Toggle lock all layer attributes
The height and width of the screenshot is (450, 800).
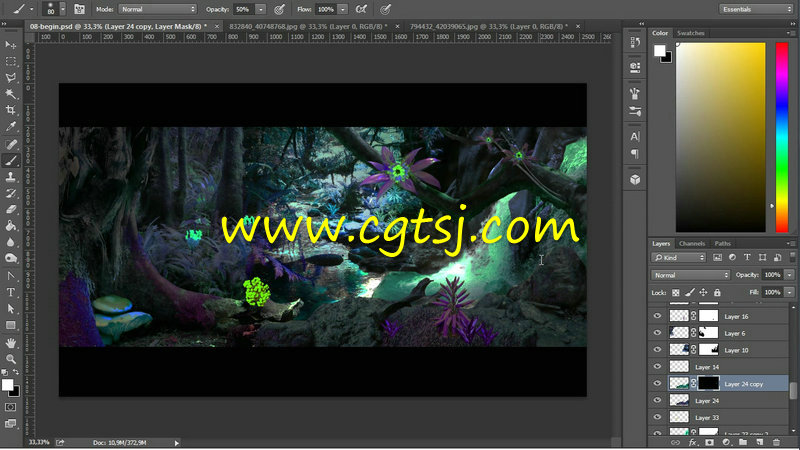point(717,292)
